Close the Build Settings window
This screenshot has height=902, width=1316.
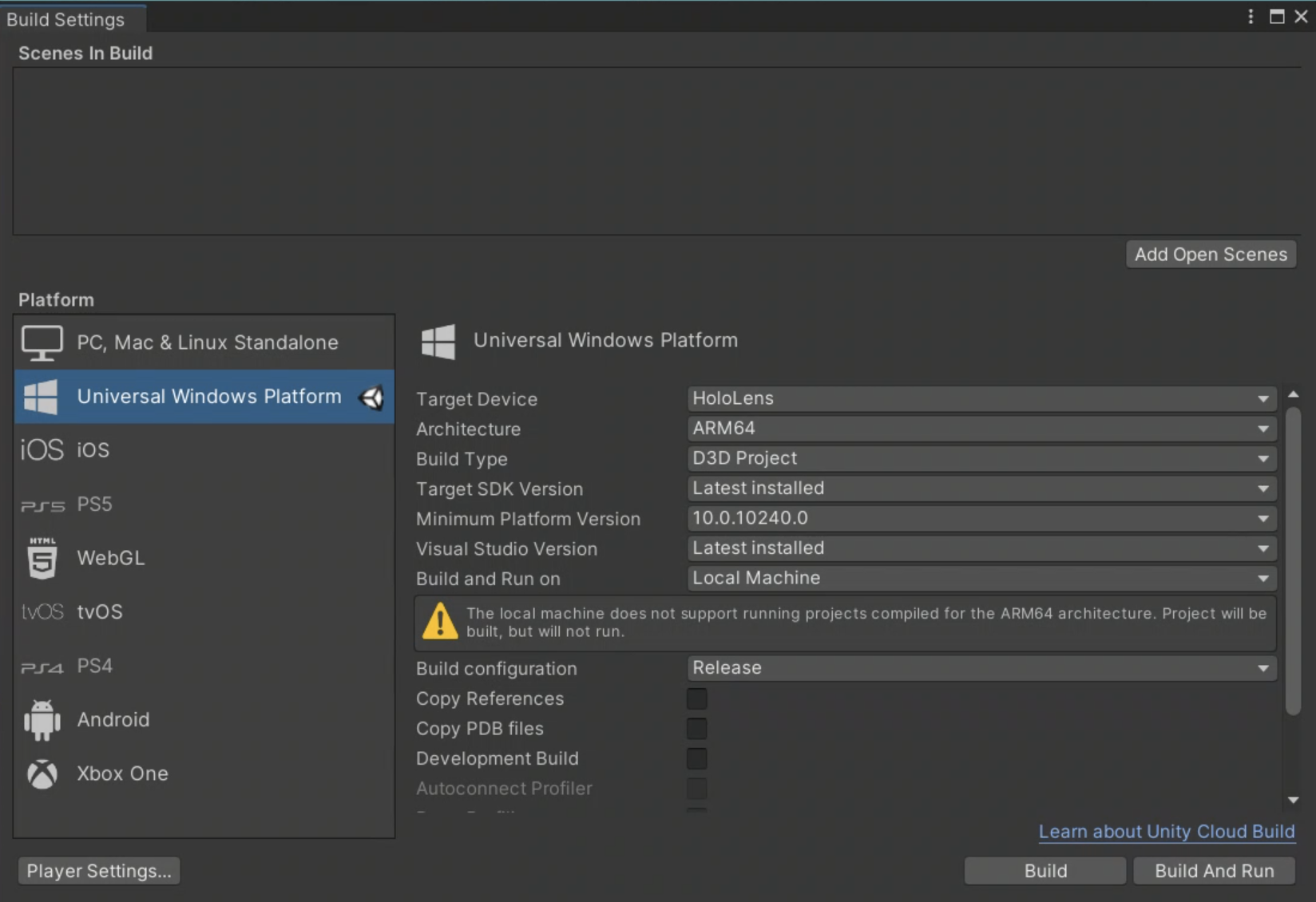[x=1301, y=17]
